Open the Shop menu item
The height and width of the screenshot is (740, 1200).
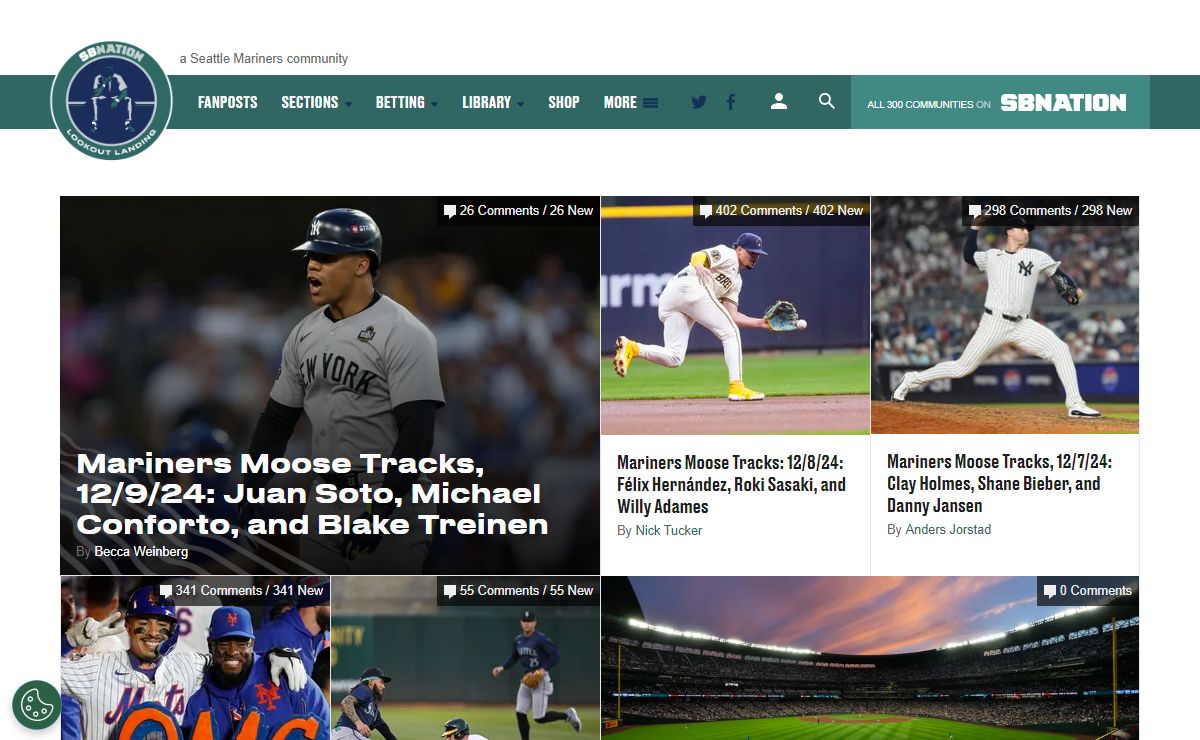pos(564,102)
